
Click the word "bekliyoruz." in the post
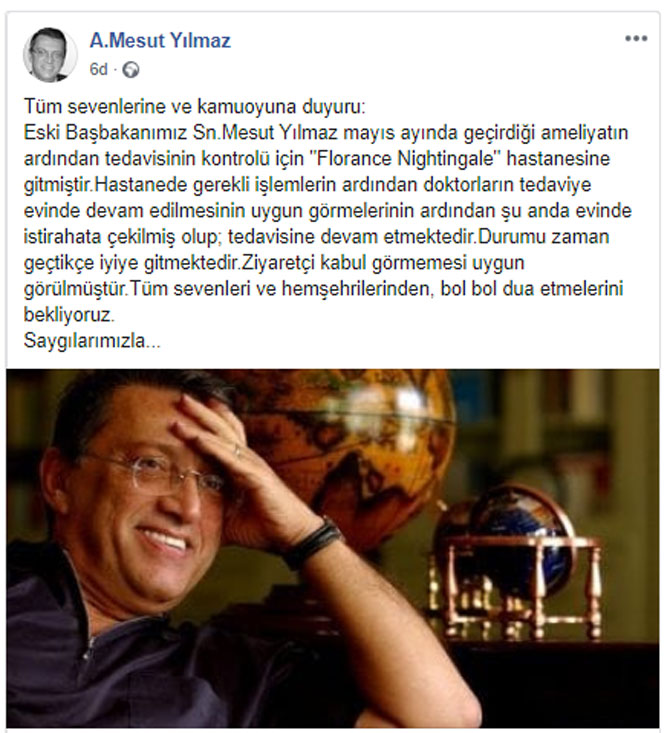(69, 315)
